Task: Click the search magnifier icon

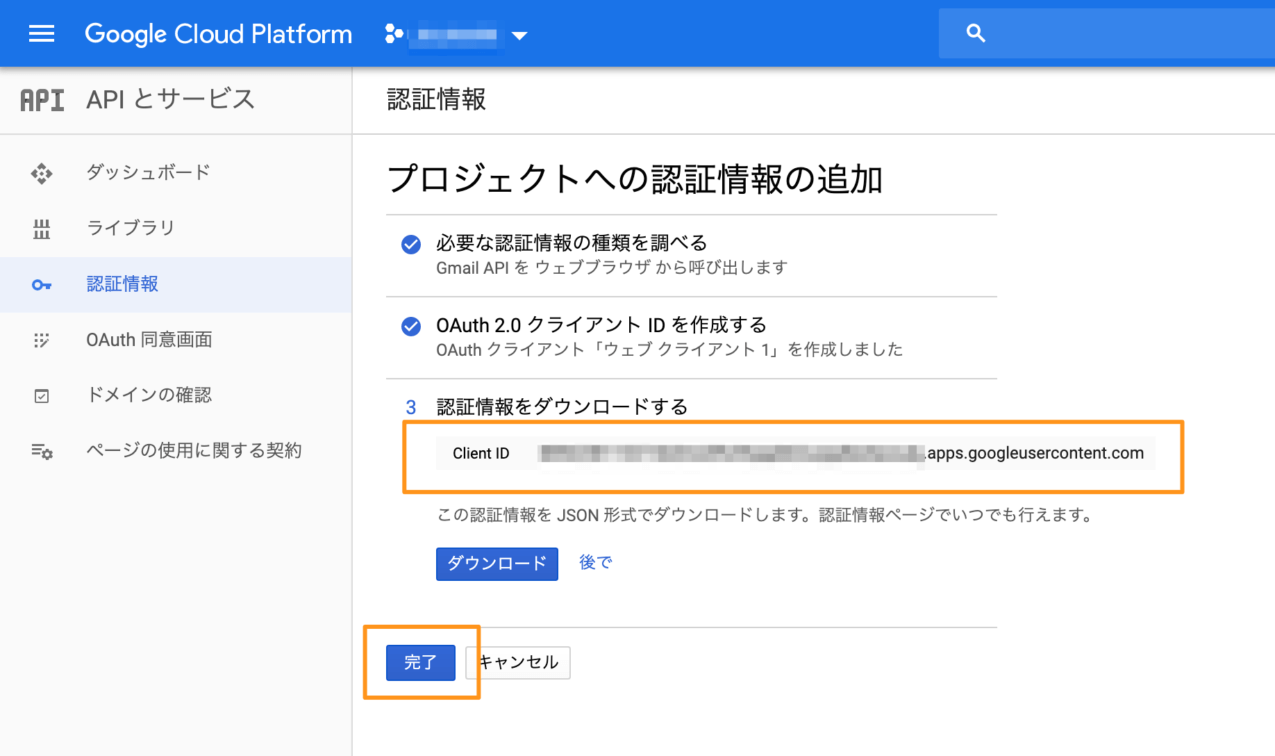Action: [x=976, y=34]
